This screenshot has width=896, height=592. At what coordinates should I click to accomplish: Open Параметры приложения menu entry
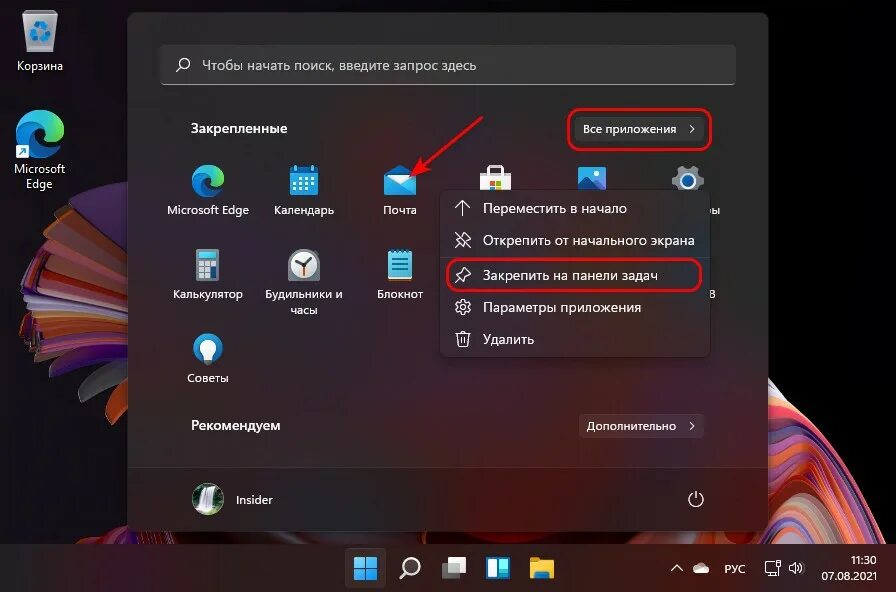[575, 307]
